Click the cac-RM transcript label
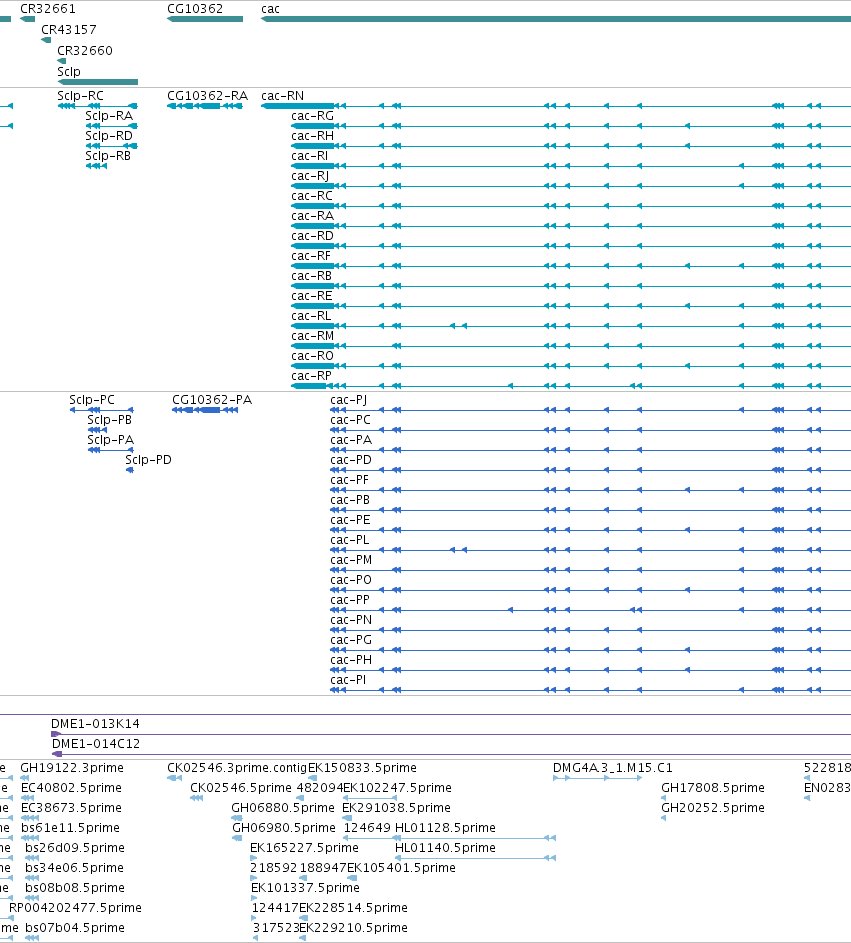Image resolution: width=851 pixels, height=943 pixels. [x=312, y=336]
